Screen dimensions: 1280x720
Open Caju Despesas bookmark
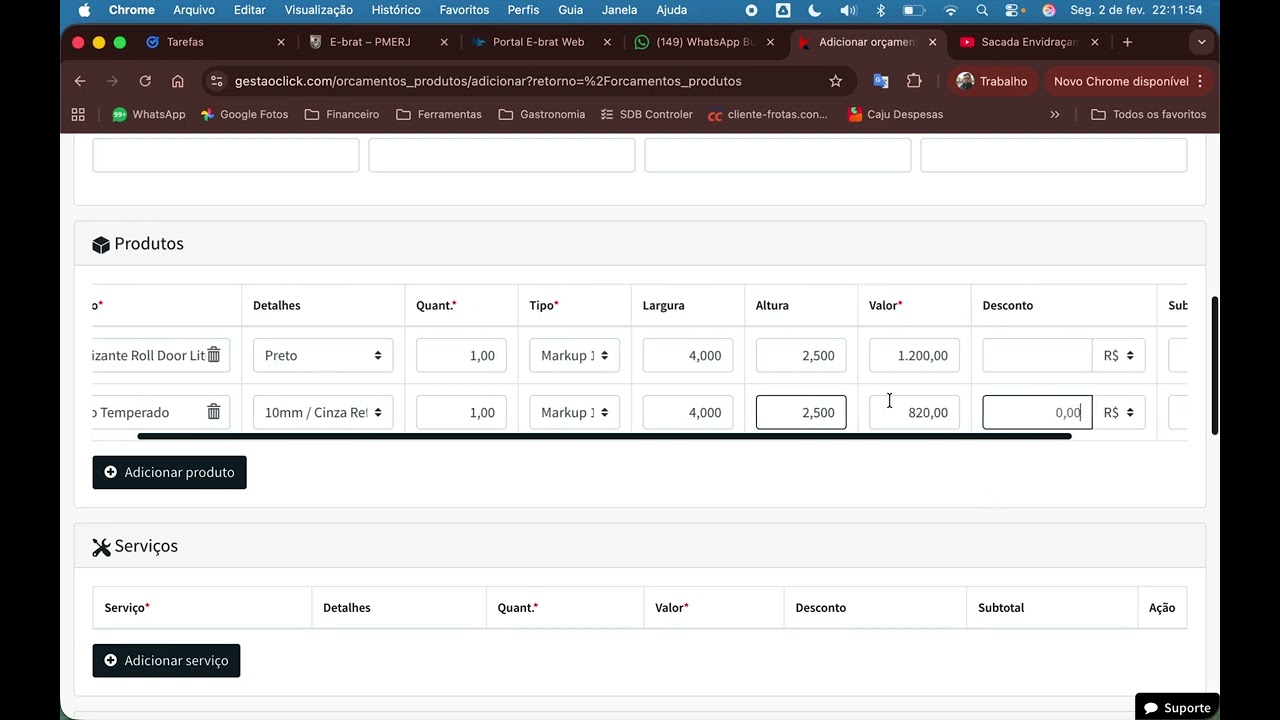pyautogui.click(x=895, y=114)
